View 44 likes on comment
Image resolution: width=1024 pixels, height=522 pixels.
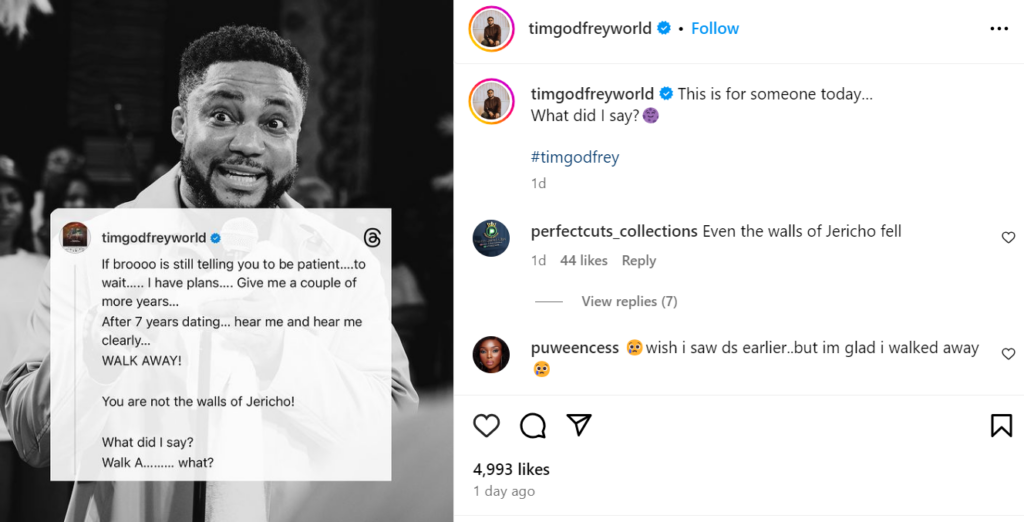[x=584, y=260]
